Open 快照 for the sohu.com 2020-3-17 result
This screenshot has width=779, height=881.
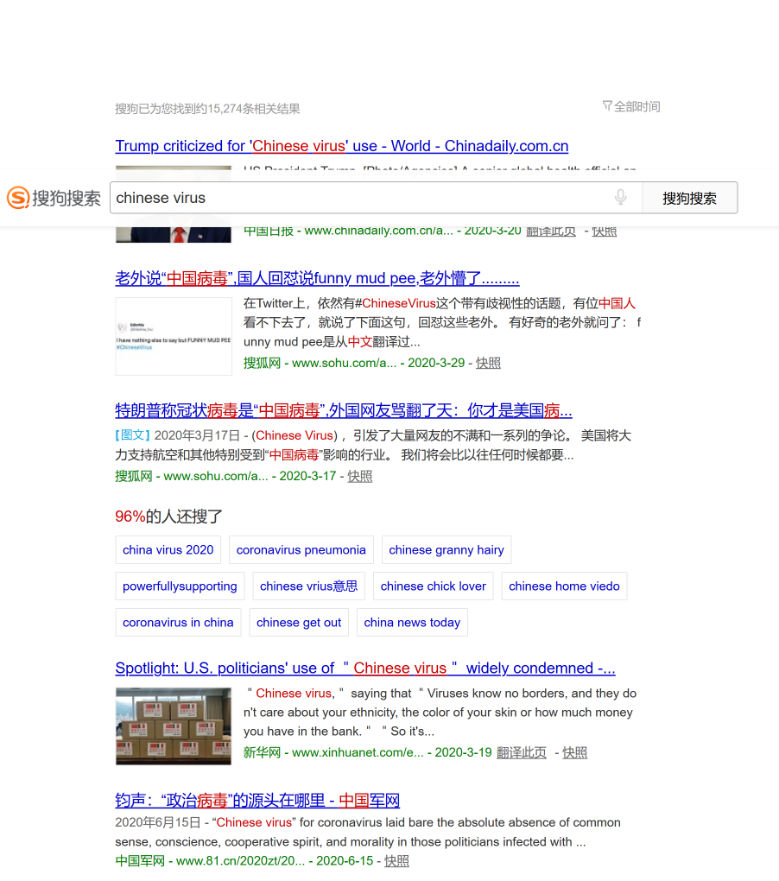[360, 476]
